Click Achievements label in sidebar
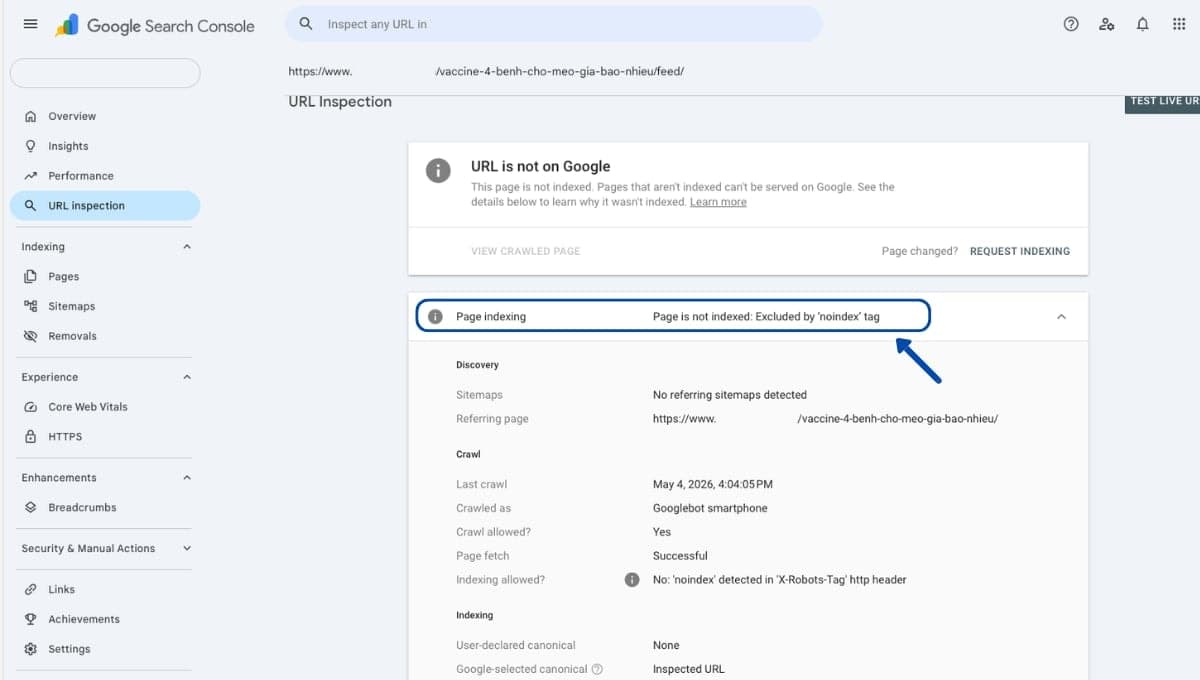Image resolution: width=1200 pixels, height=680 pixels. 84,619
